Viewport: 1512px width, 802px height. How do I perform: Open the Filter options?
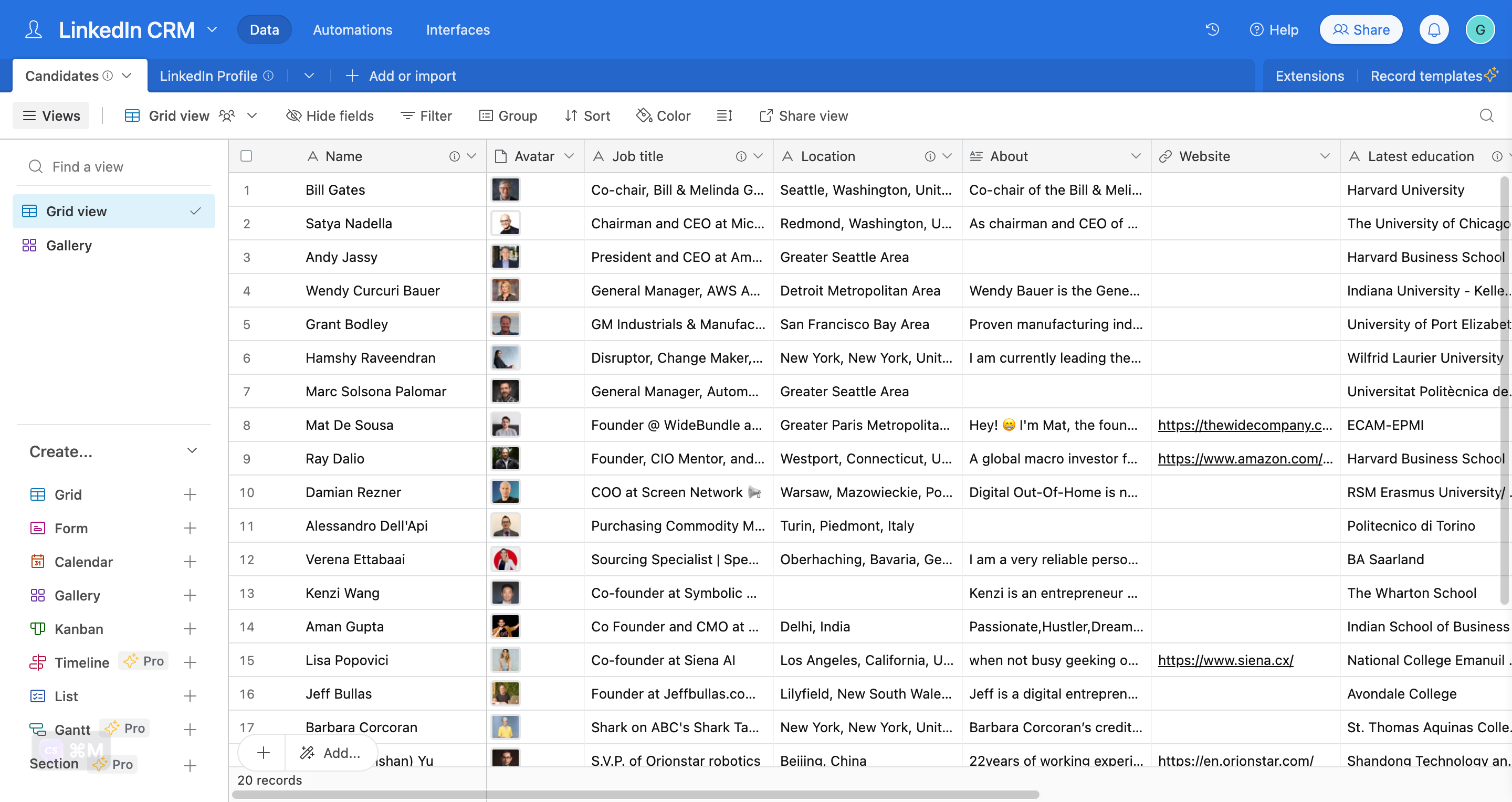point(426,115)
